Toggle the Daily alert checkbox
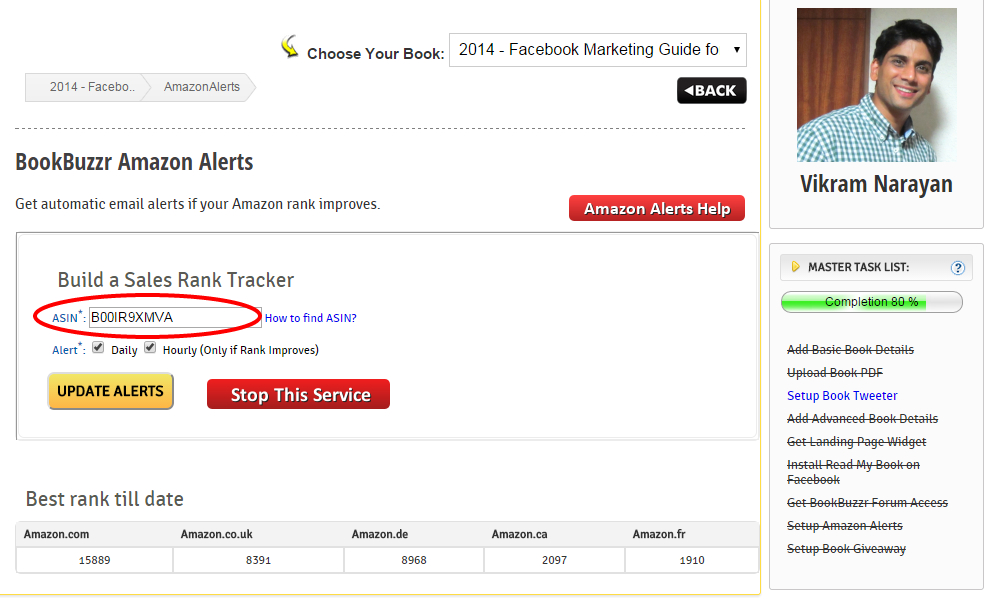The image size is (996, 613). coord(98,347)
